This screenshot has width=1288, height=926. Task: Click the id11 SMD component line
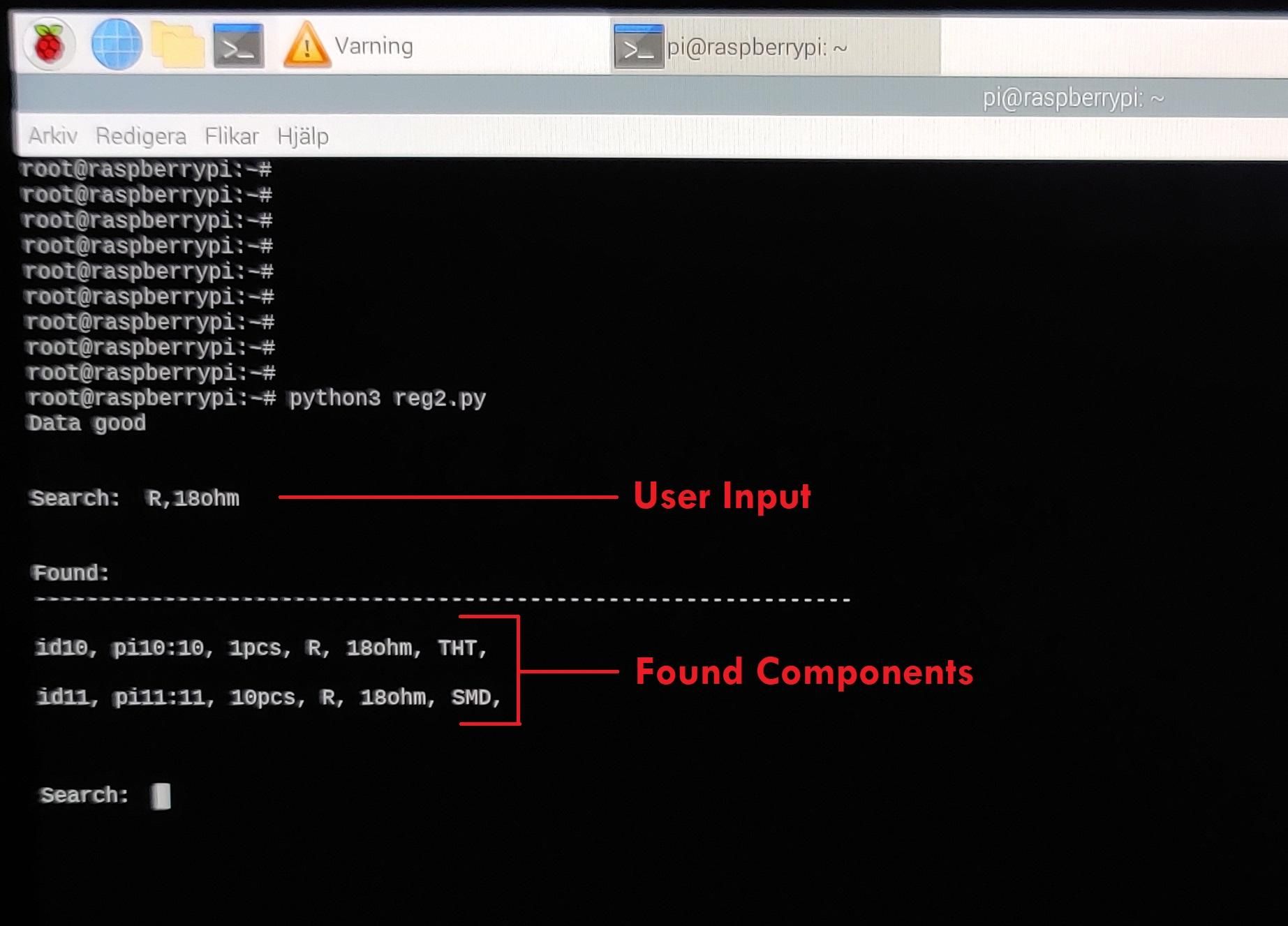tap(269, 697)
